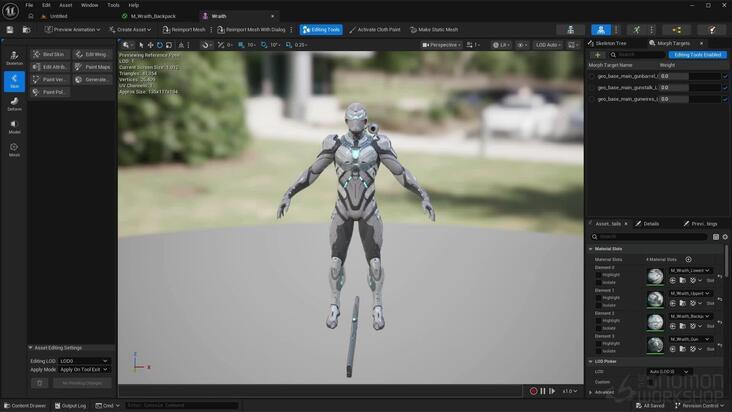Toggle Isolate checkbox for Element 0

pyautogui.click(x=598, y=282)
